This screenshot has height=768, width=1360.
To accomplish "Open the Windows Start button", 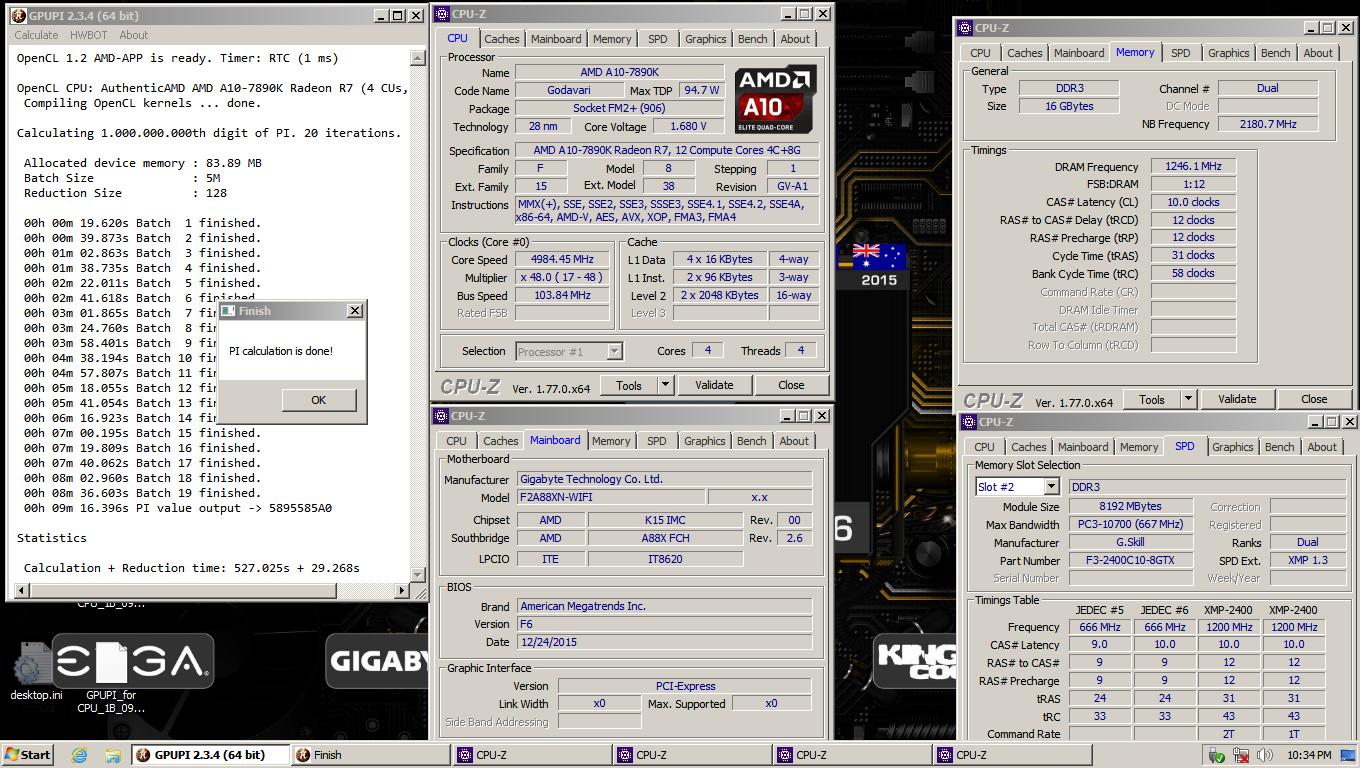I will [x=27, y=755].
